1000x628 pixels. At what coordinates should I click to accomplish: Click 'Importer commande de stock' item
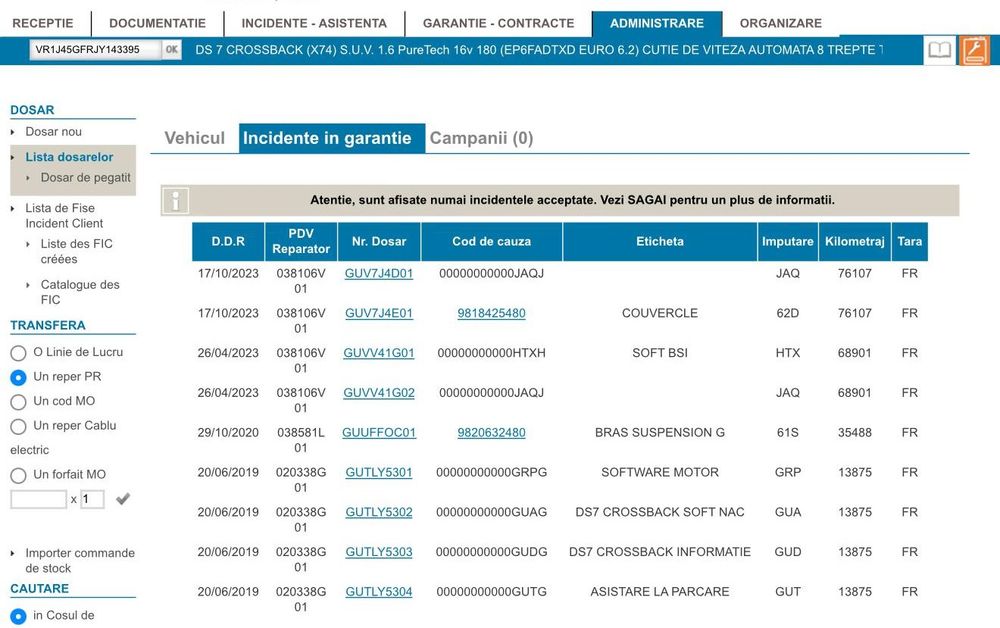coord(80,561)
